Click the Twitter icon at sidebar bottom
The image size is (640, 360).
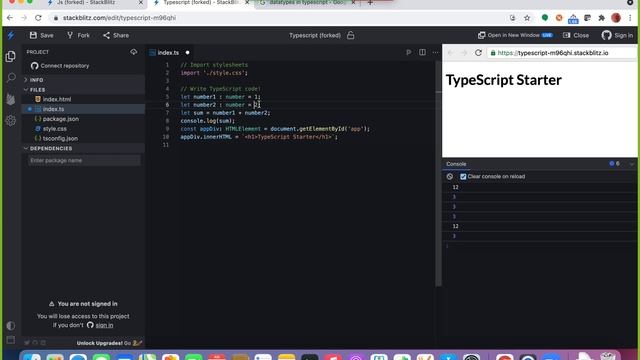tap(27, 343)
